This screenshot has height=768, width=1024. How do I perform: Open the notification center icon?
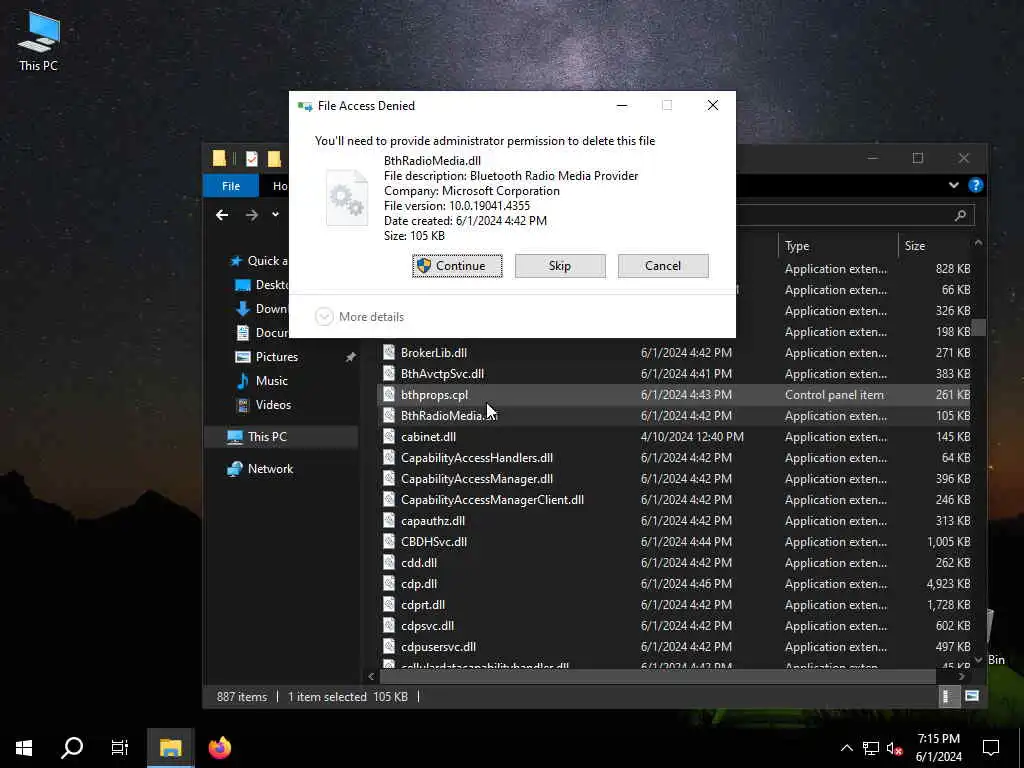pos(991,748)
